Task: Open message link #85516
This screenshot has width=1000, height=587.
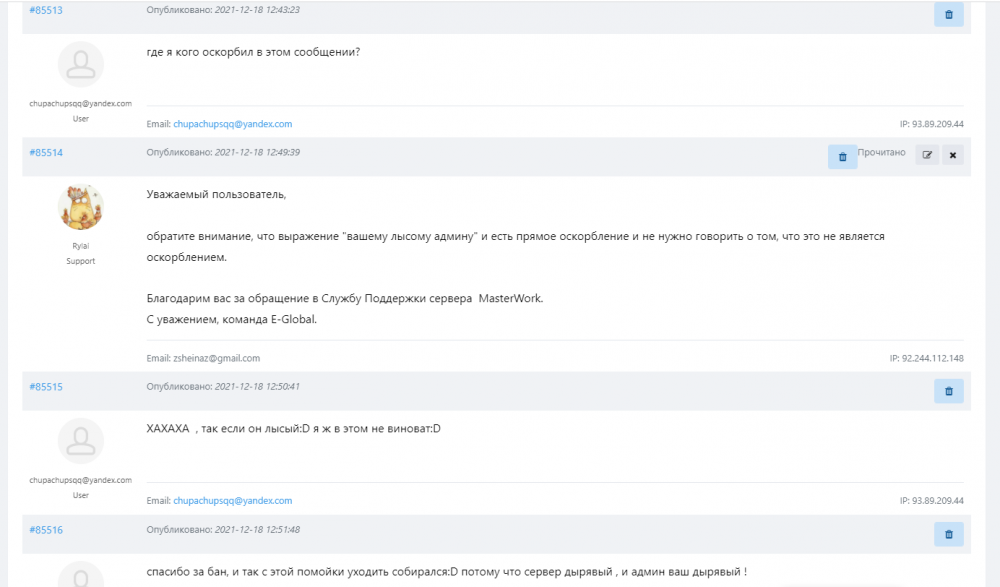Action: coord(46,530)
